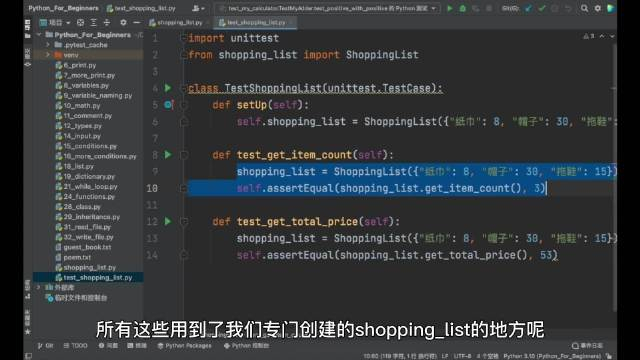Open IDE settings gear in top toolbar
Viewport: 640px width, 360px height.
(598, 8)
